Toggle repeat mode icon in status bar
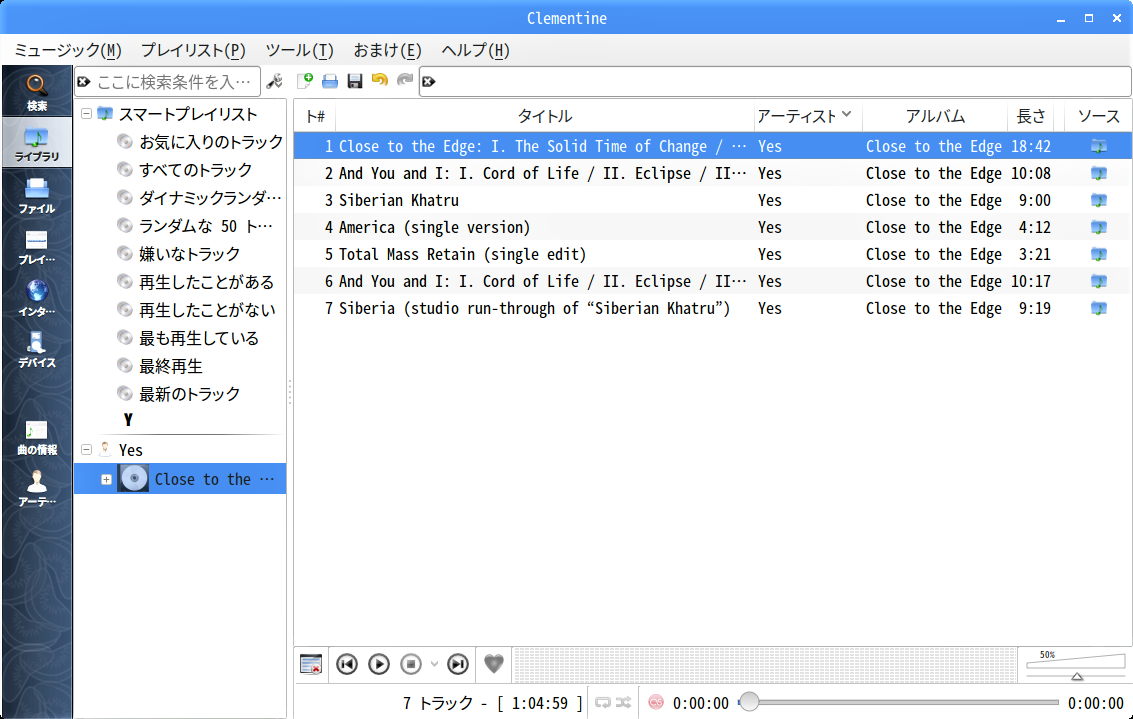 click(x=603, y=702)
